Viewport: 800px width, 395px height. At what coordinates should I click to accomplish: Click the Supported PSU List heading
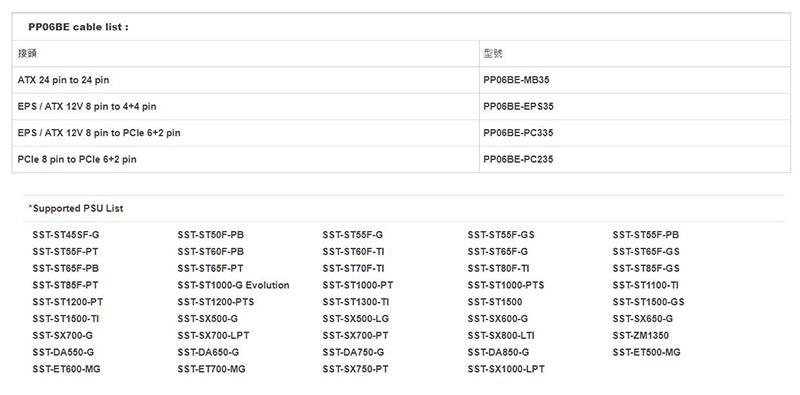point(76,208)
